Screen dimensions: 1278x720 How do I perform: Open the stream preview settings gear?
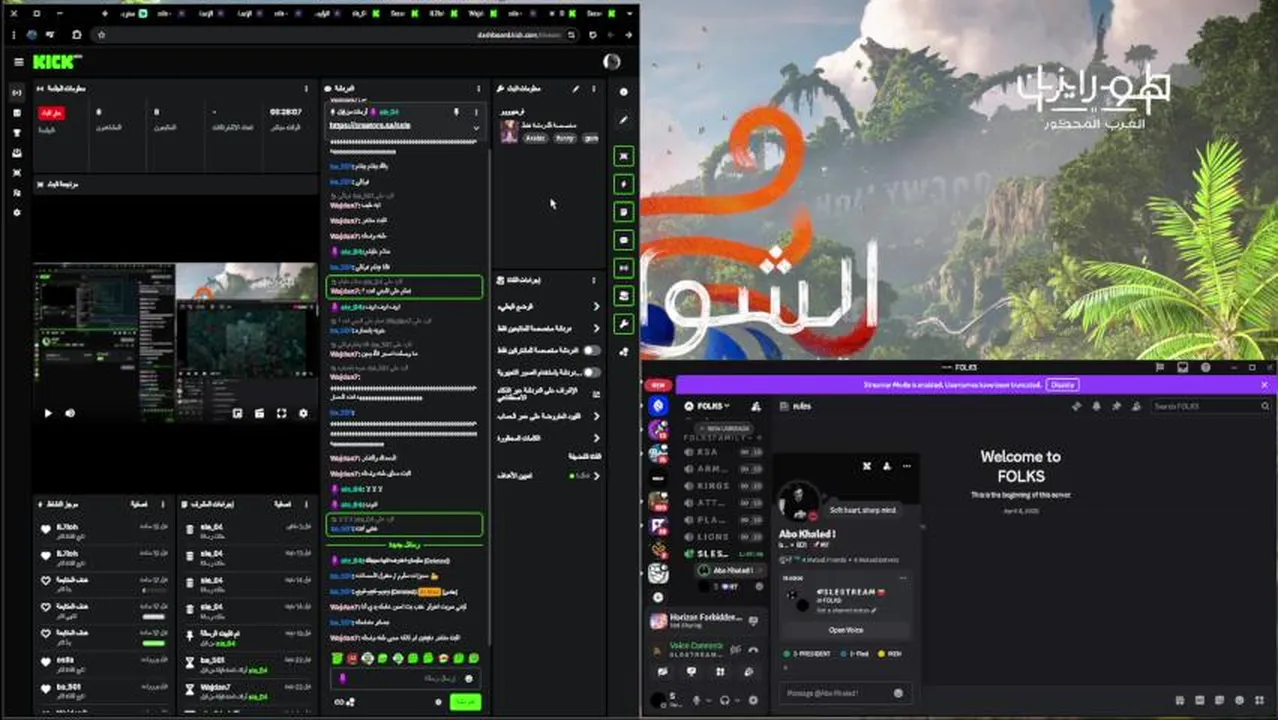pyautogui.click(x=303, y=413)
